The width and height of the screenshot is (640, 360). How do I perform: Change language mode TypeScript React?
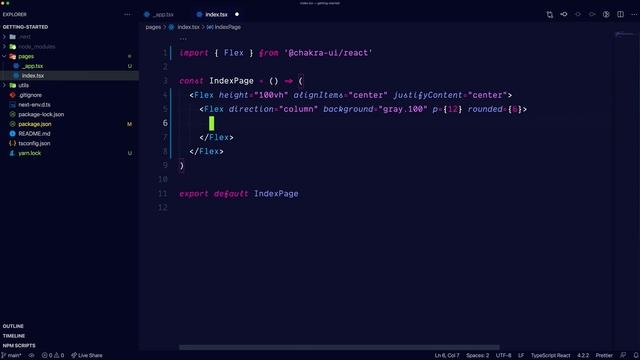tap(550, 355)
